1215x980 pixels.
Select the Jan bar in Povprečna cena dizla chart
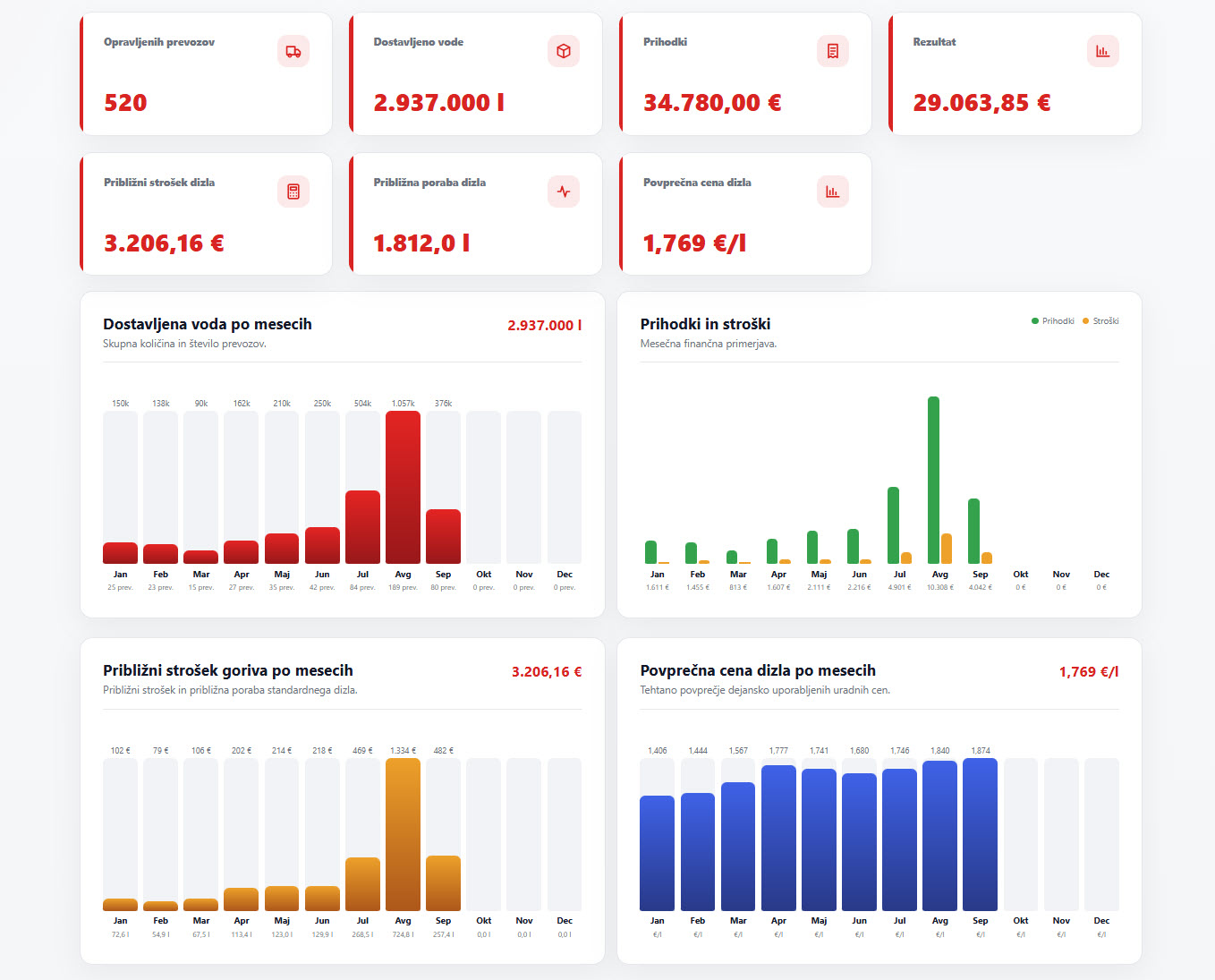(657, 853)
